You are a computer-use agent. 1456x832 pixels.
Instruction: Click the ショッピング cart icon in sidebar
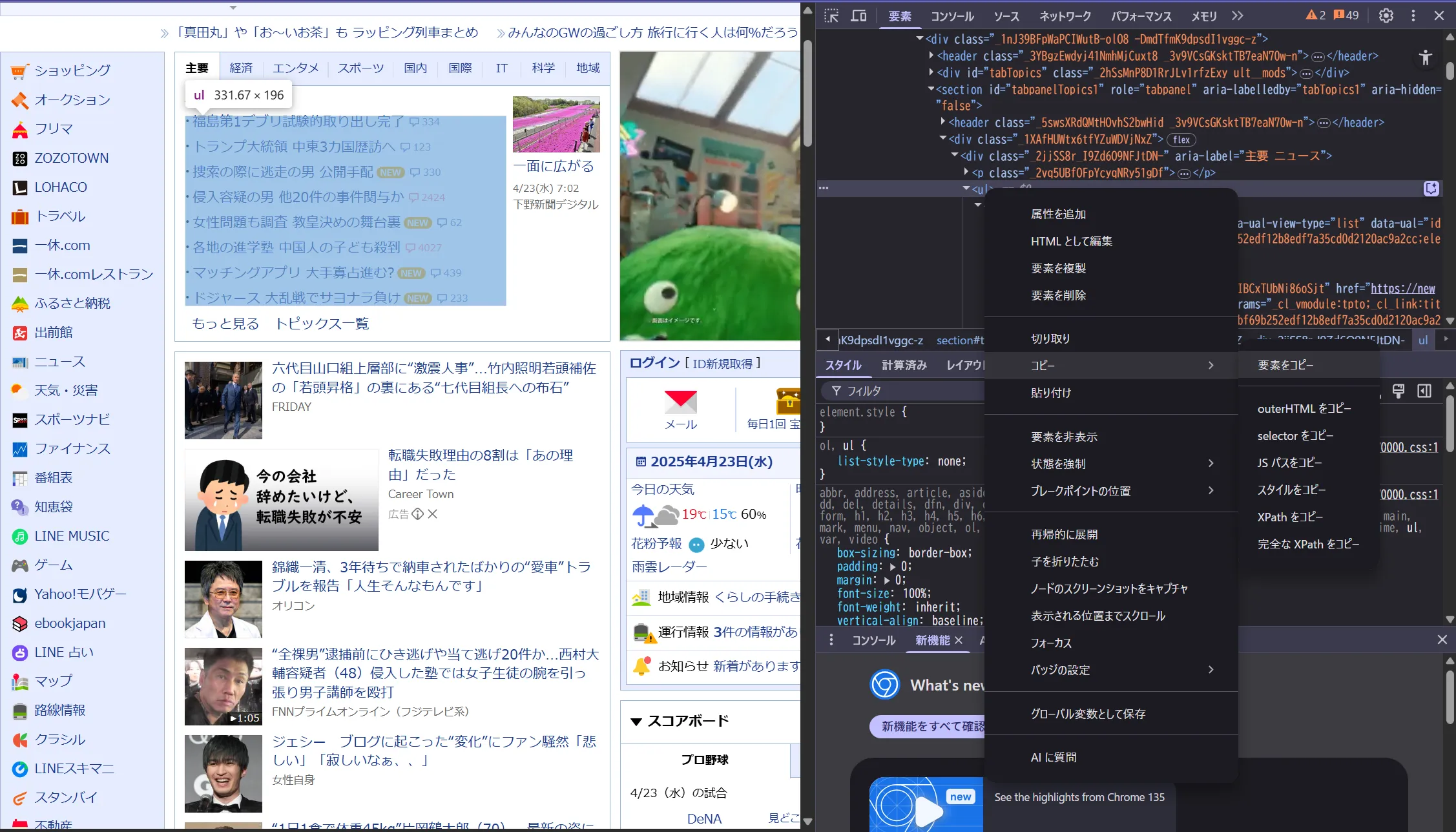tap(20, 71)
